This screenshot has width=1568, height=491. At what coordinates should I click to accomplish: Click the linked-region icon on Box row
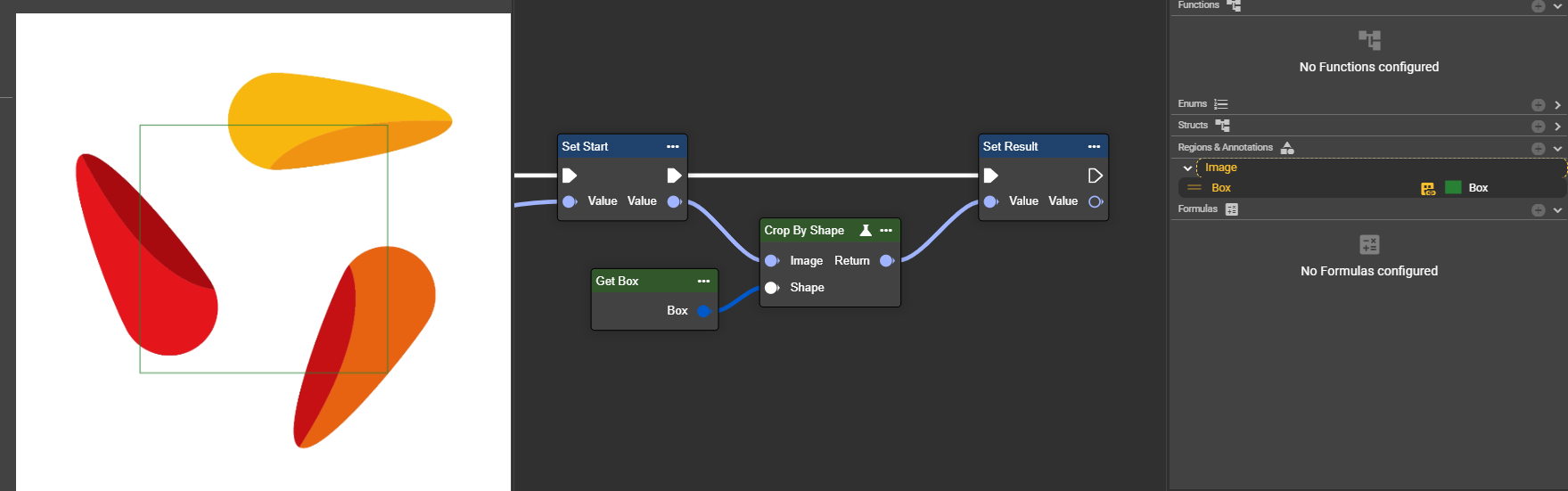point(1428,188)
